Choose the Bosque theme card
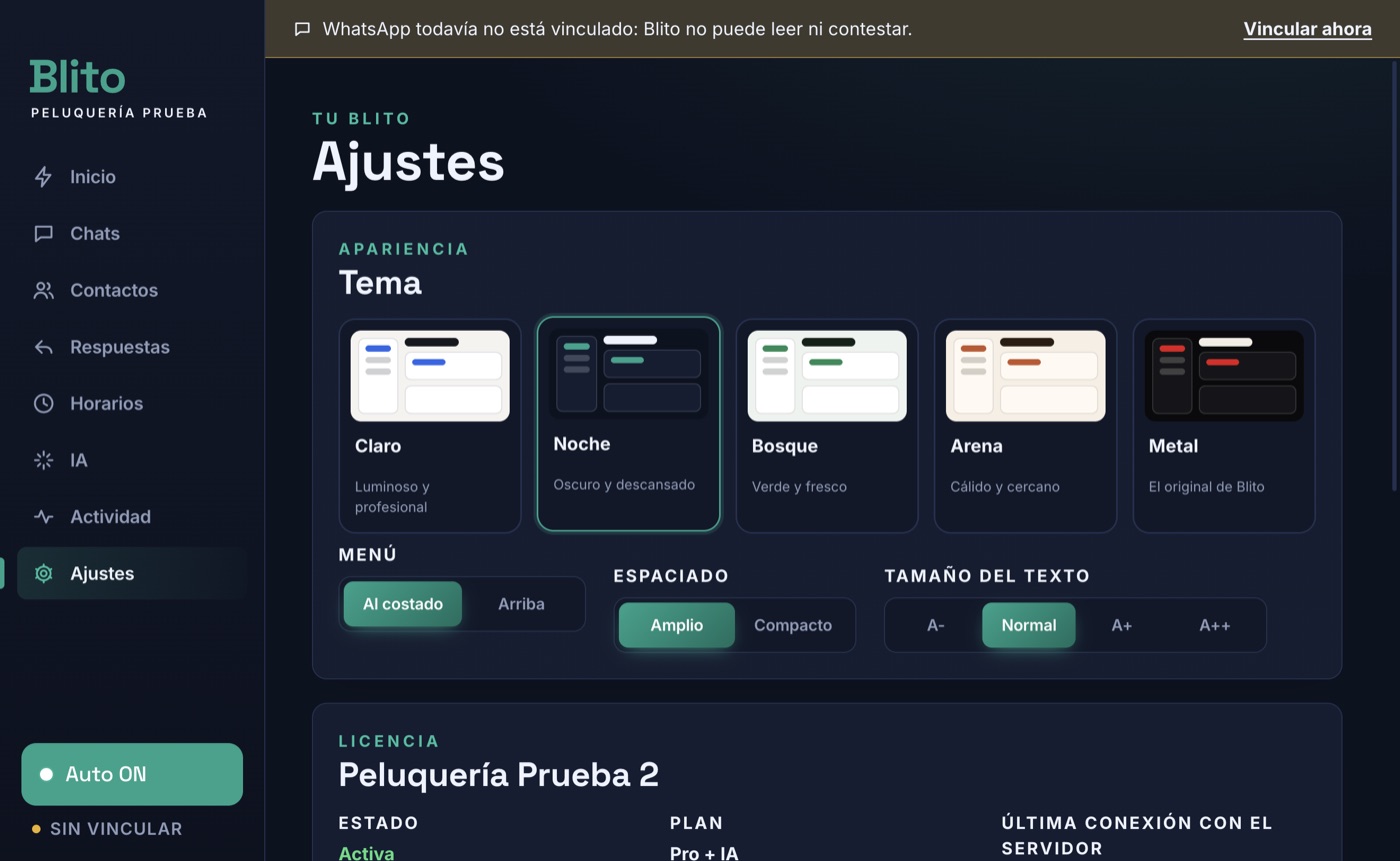 (827, 426)
